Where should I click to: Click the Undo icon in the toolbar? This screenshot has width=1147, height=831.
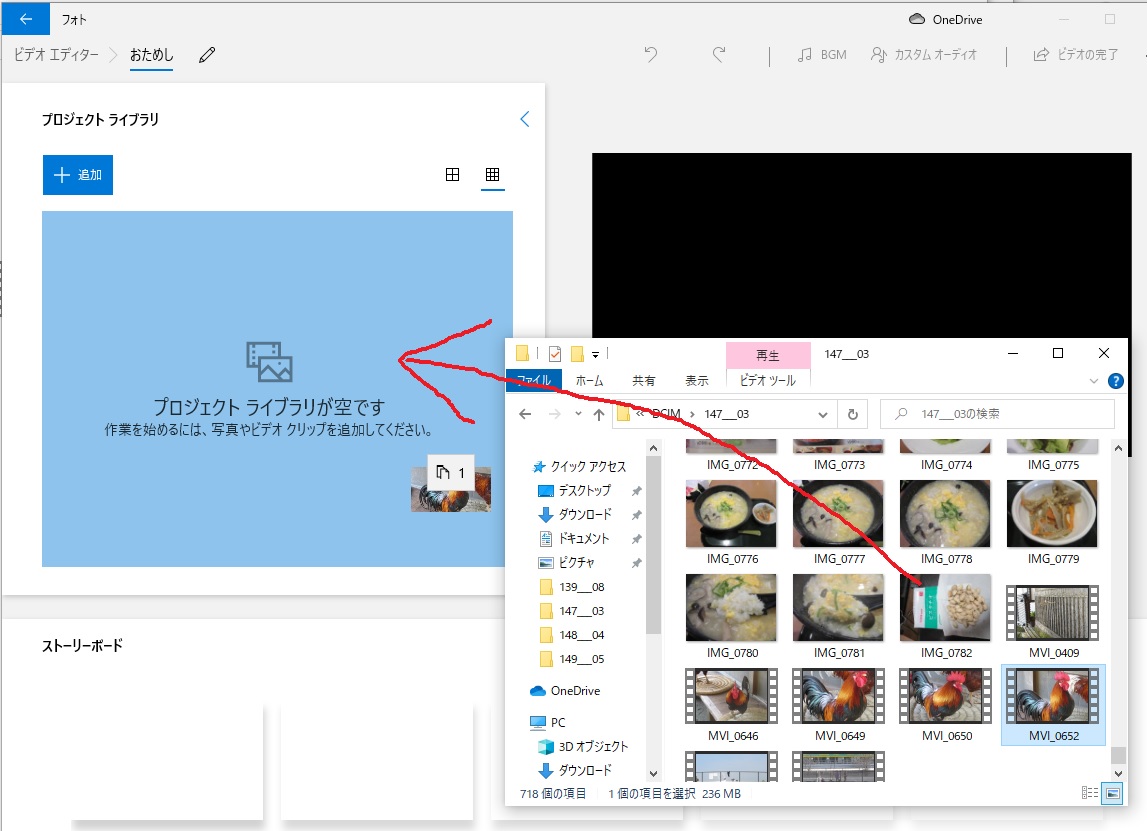pyautogui.click(x=650, y=54)
